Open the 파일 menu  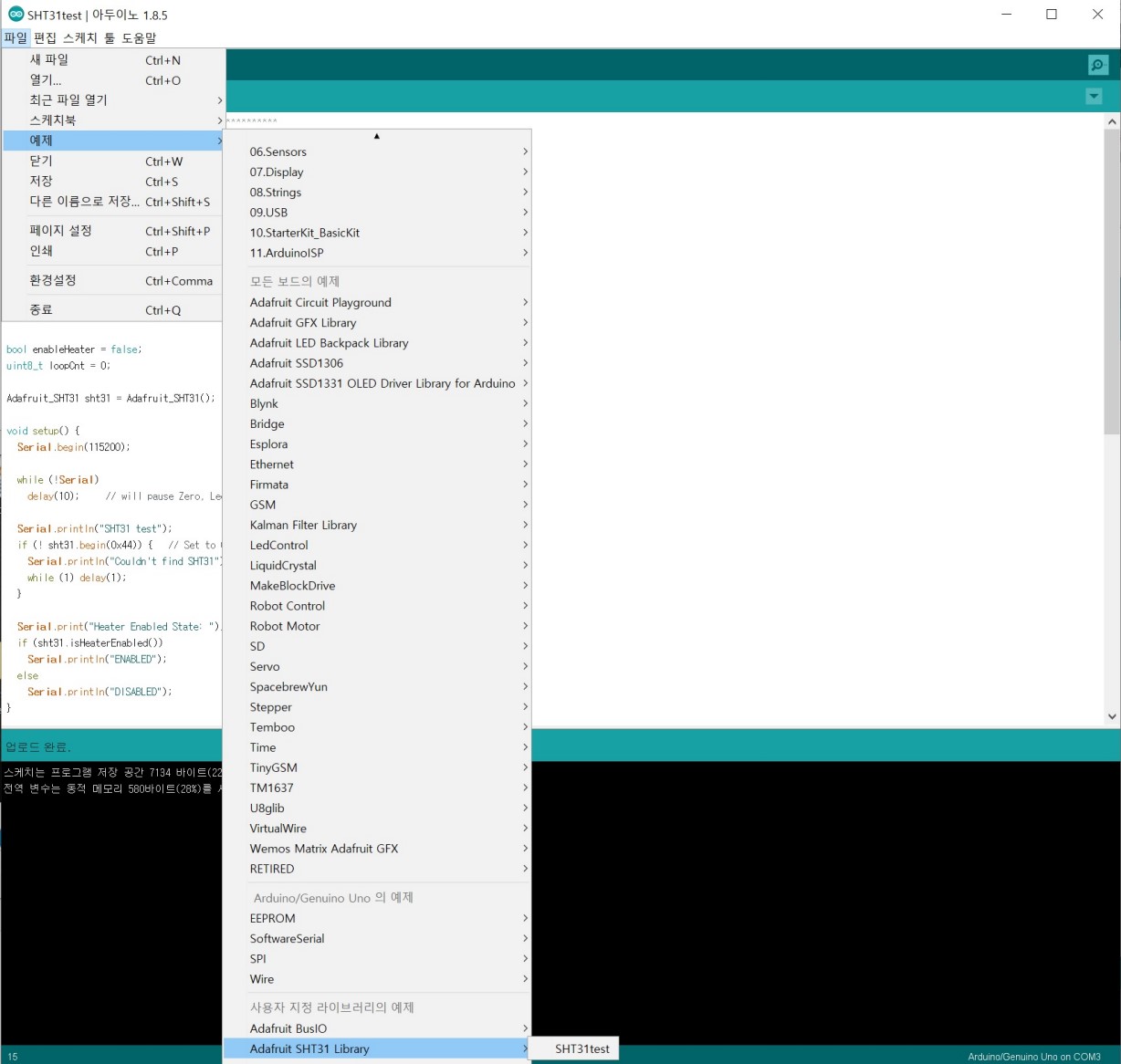(16, 37)
